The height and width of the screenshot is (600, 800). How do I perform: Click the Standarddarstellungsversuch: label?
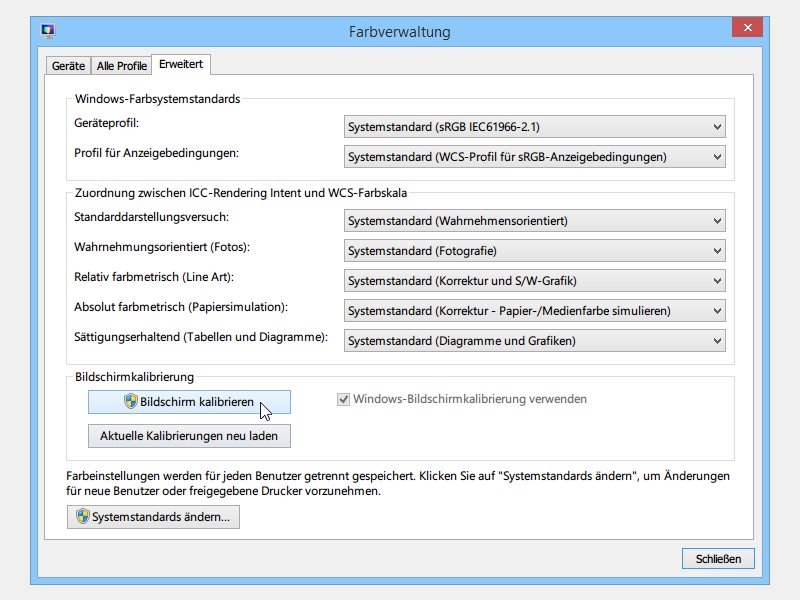point(152,217)
